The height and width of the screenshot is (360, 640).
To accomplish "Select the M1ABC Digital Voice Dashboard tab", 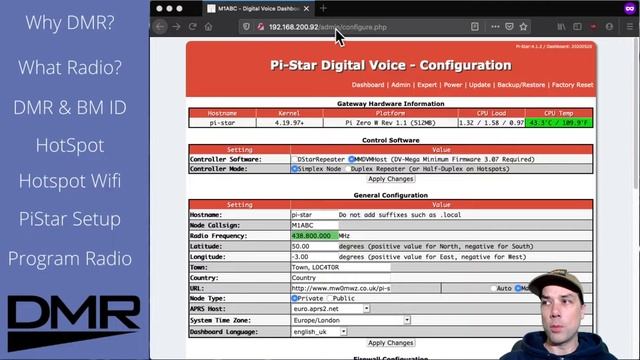I will click(258, 9).
